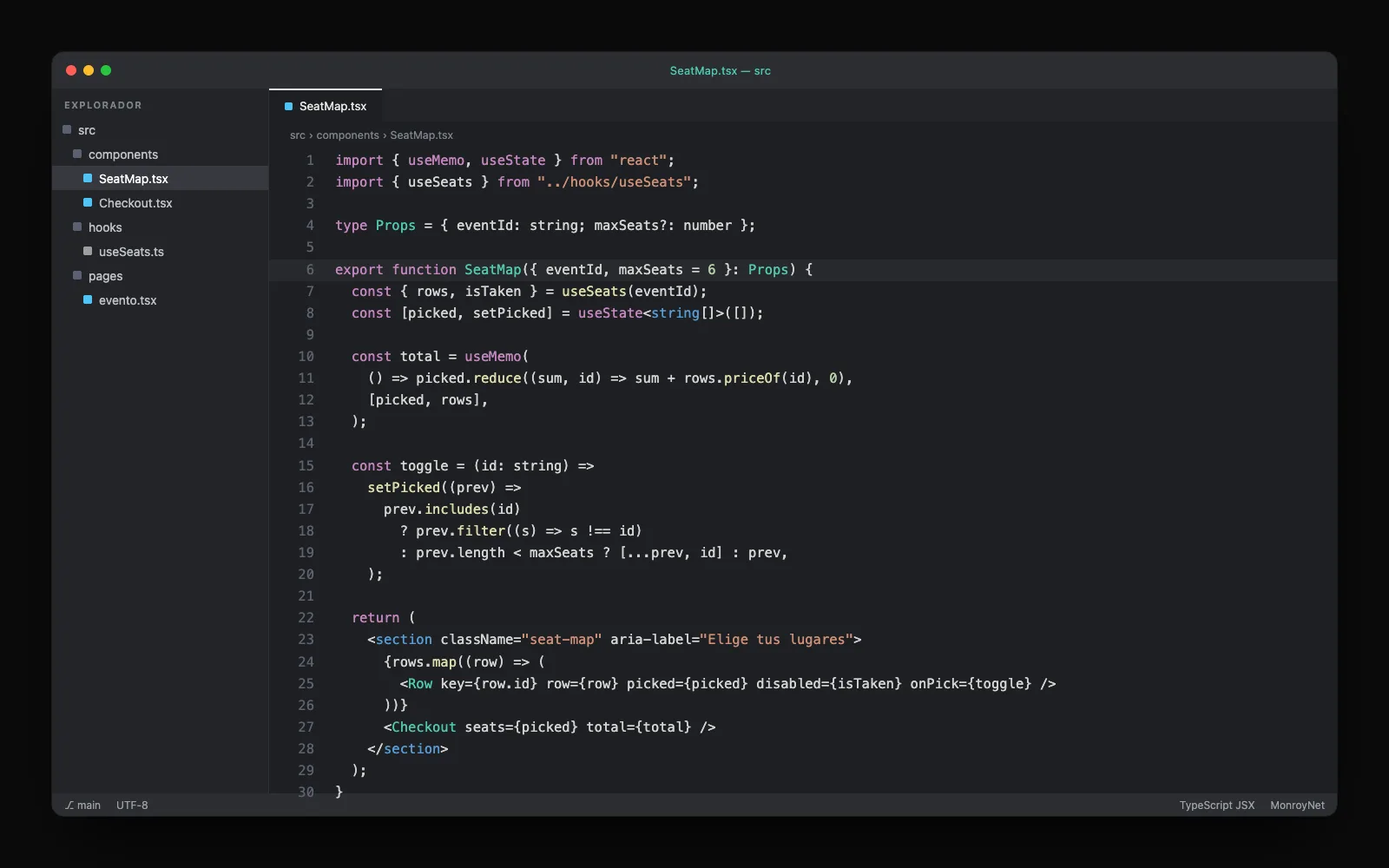Click the "react" string on line 1
The width and height of the screenshot is (1389, 868).
click(x=638, y=161)
